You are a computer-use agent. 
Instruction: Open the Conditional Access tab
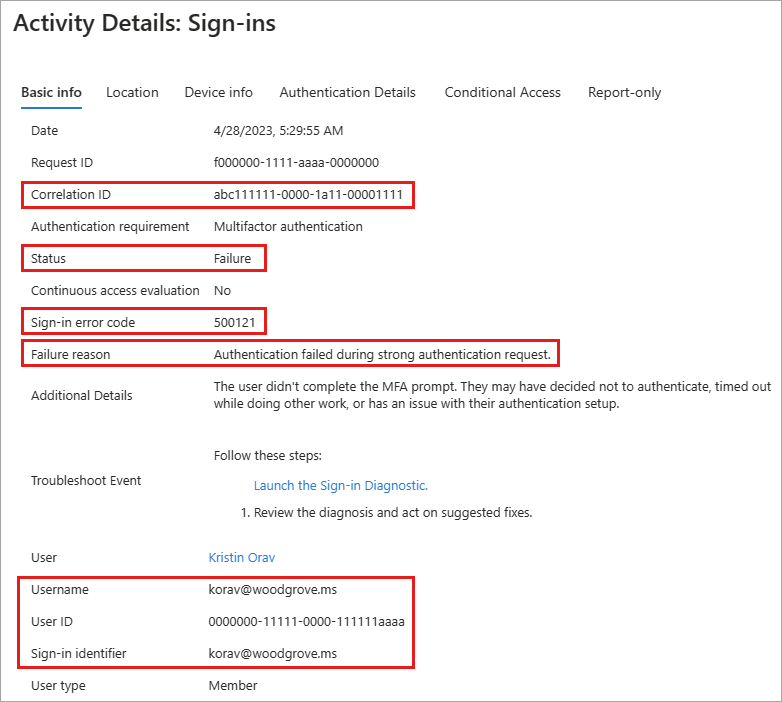coord(502,92)
